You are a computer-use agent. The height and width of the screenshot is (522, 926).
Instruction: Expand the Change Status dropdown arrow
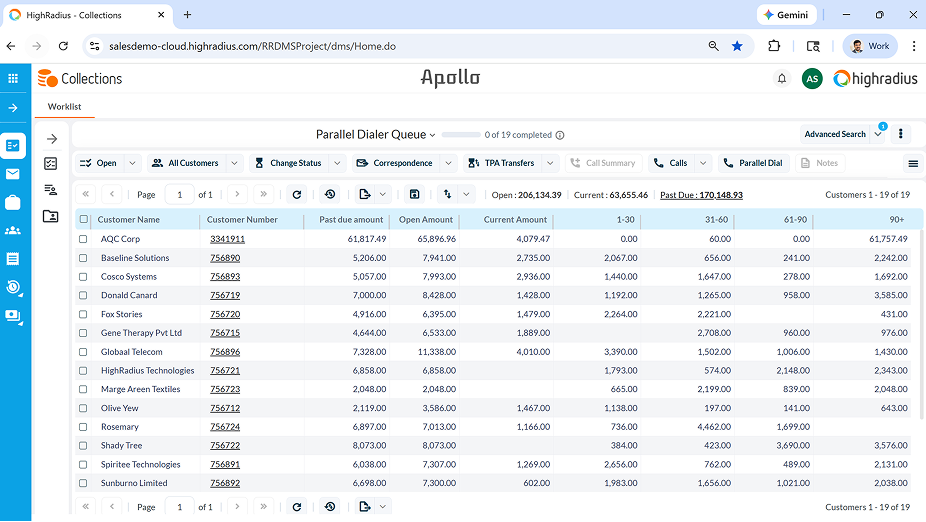(x=337, y=163)
